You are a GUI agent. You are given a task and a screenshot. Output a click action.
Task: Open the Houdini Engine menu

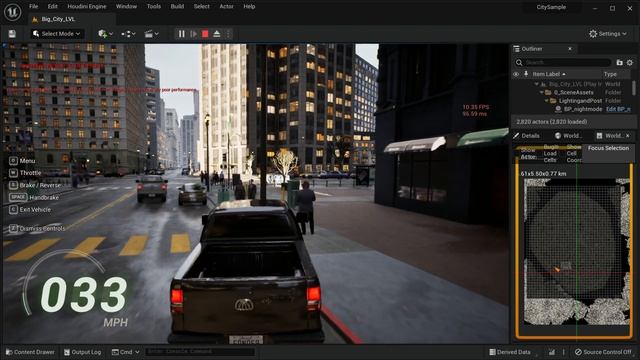[x=87, y=7]
